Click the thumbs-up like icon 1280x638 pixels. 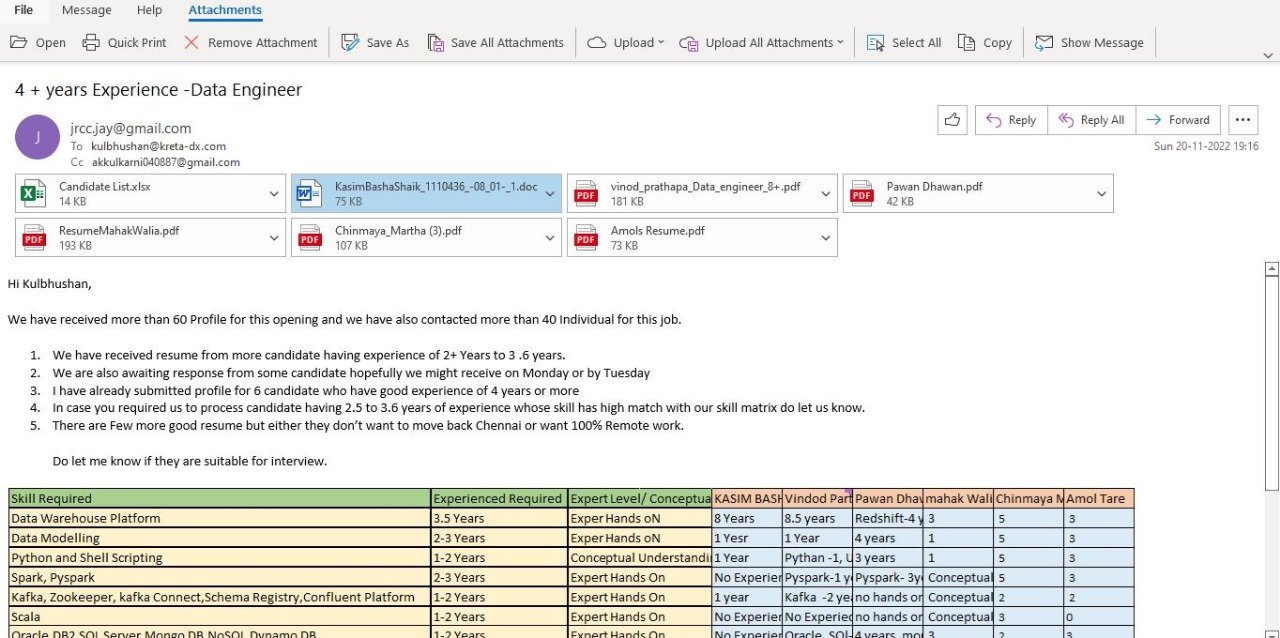tap(952, 120)
